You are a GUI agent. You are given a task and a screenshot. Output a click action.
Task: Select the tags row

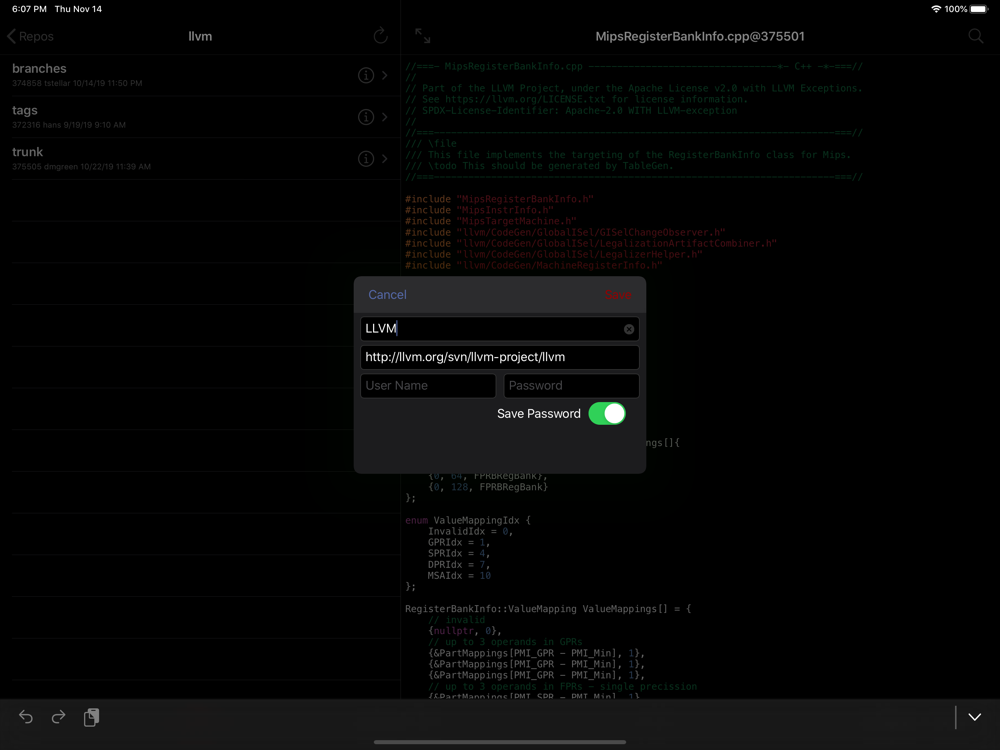pyautogui.click(x=200, y=117)
